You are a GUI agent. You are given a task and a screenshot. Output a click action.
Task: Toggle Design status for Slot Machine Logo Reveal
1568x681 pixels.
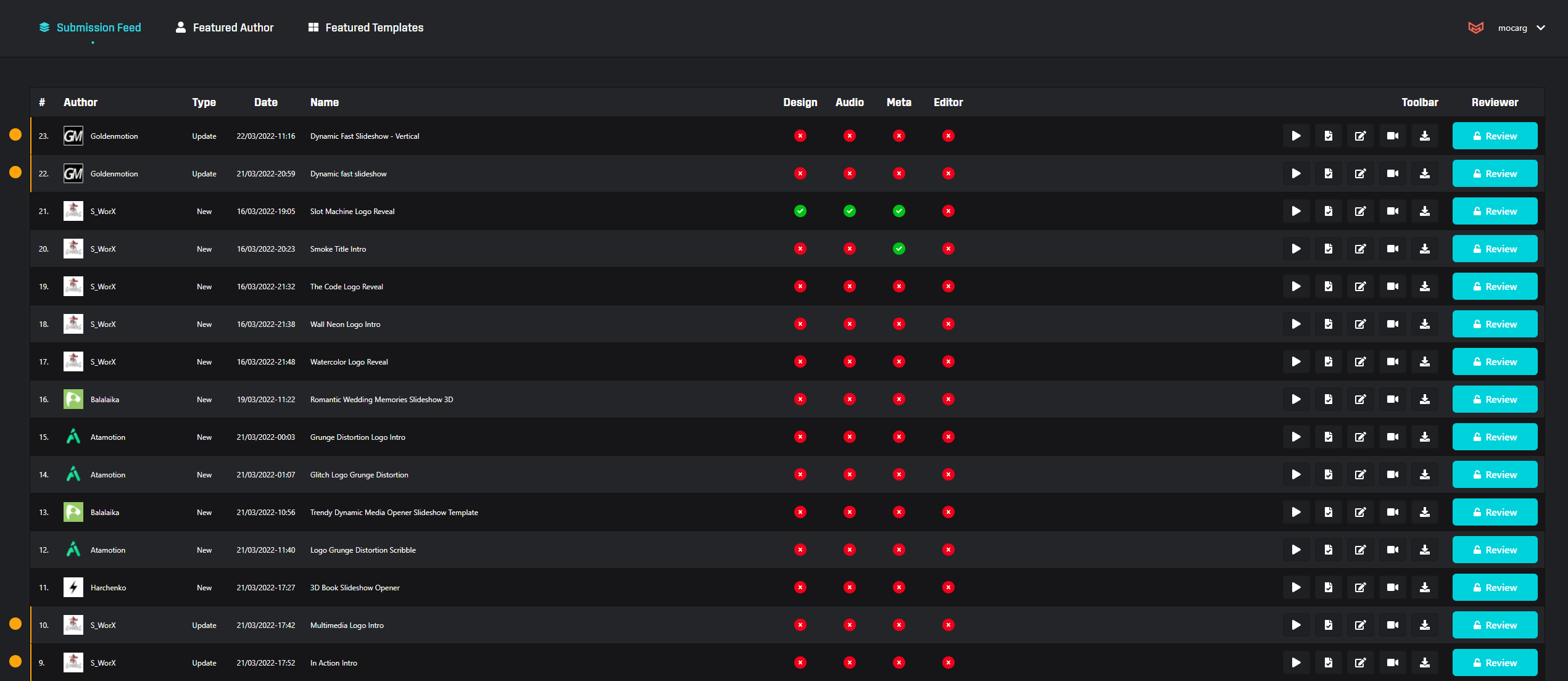click(800, 211)
